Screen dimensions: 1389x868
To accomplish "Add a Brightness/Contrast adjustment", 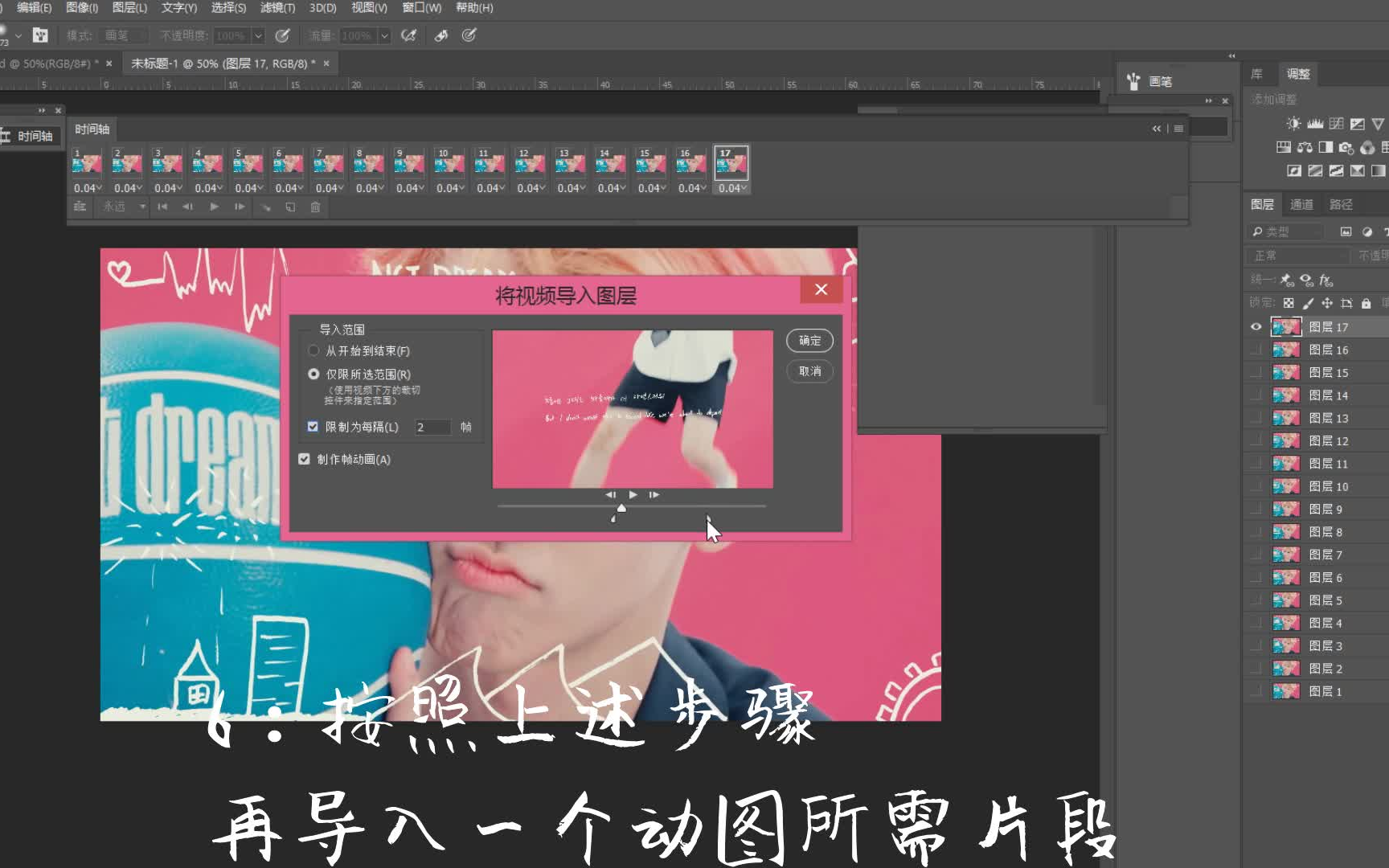I will click(1293, 124).
